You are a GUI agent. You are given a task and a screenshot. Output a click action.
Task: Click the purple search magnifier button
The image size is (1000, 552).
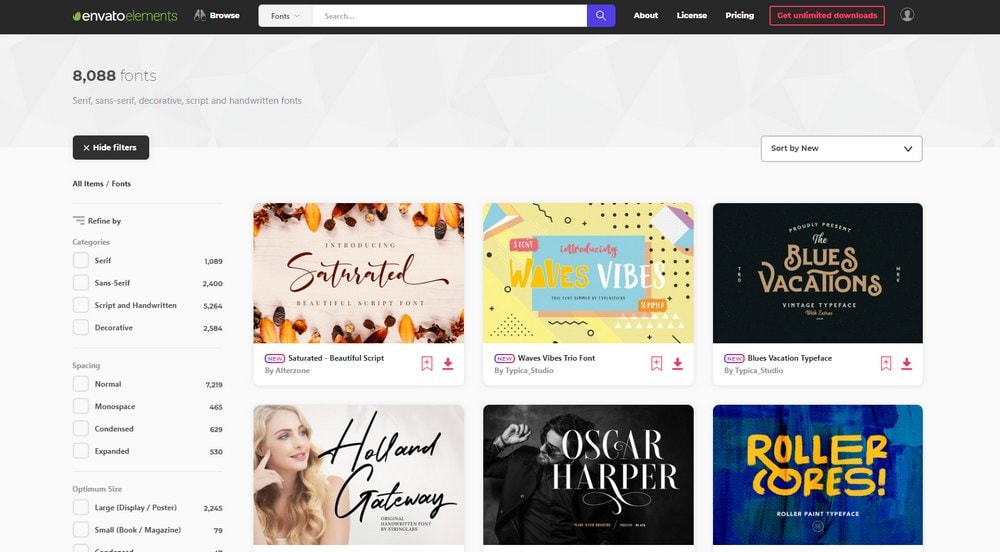[601, 16]
